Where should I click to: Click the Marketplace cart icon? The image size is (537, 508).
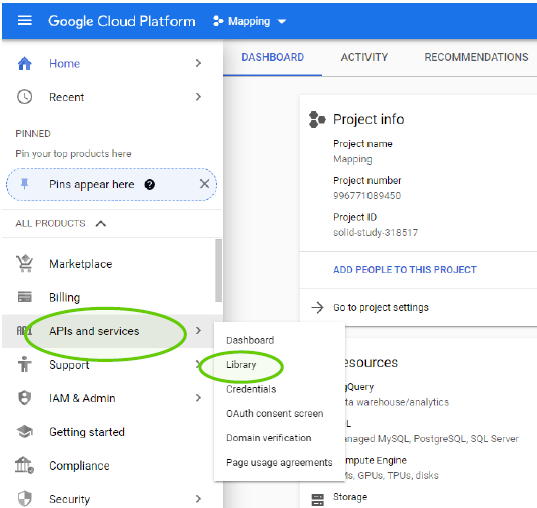[x=25, y=263]
